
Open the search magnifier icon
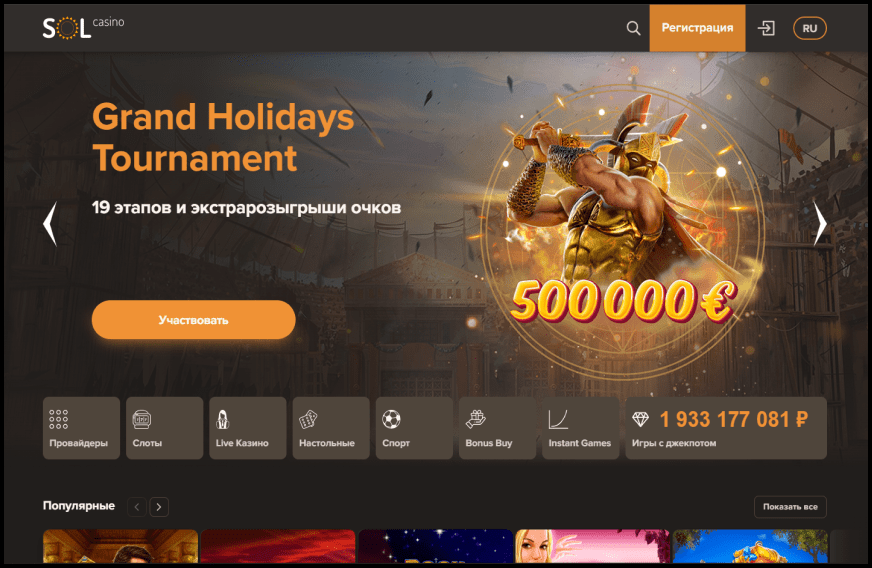pos(633,28)
